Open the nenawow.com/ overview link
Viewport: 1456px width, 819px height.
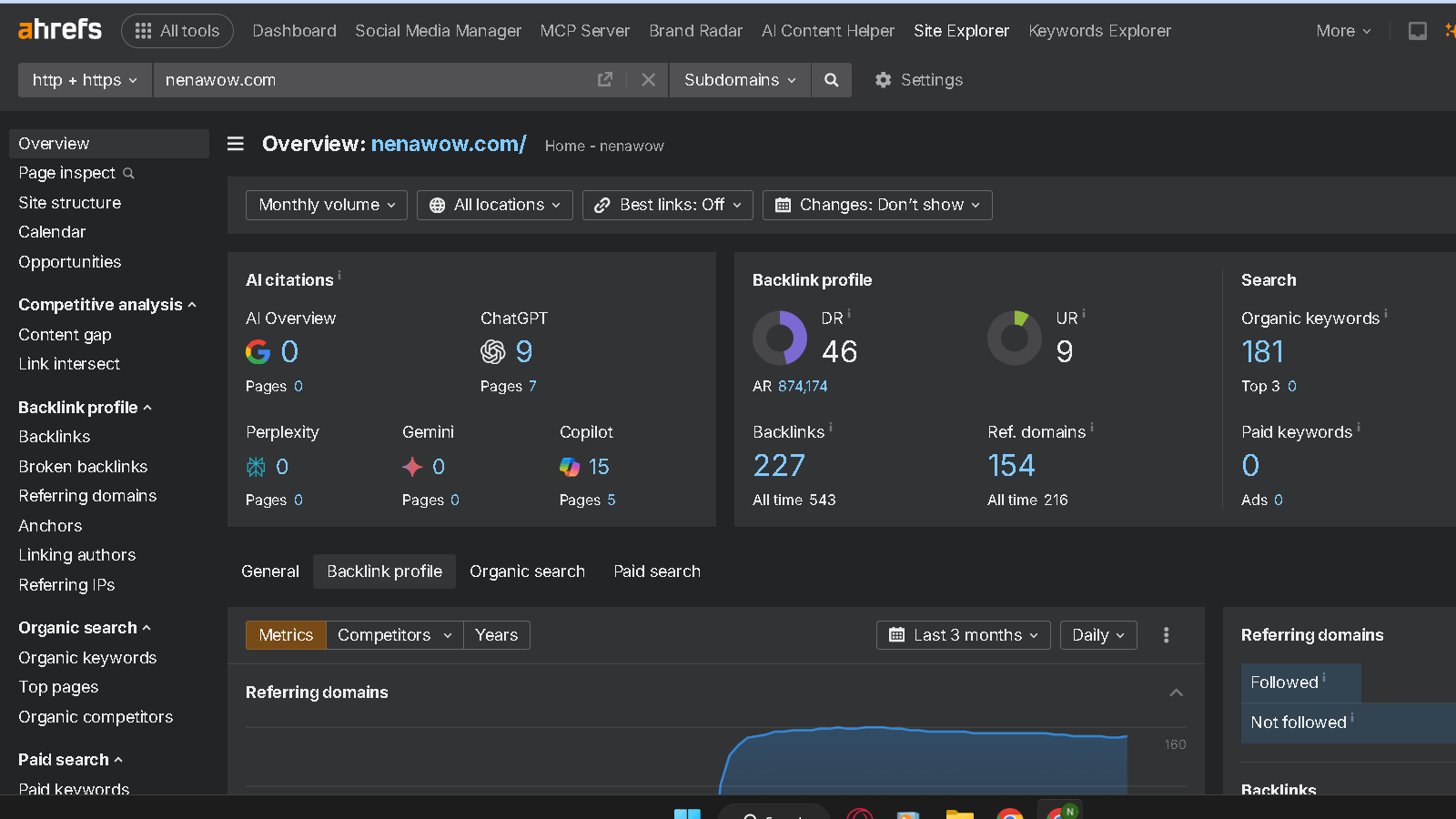point(449,144)
